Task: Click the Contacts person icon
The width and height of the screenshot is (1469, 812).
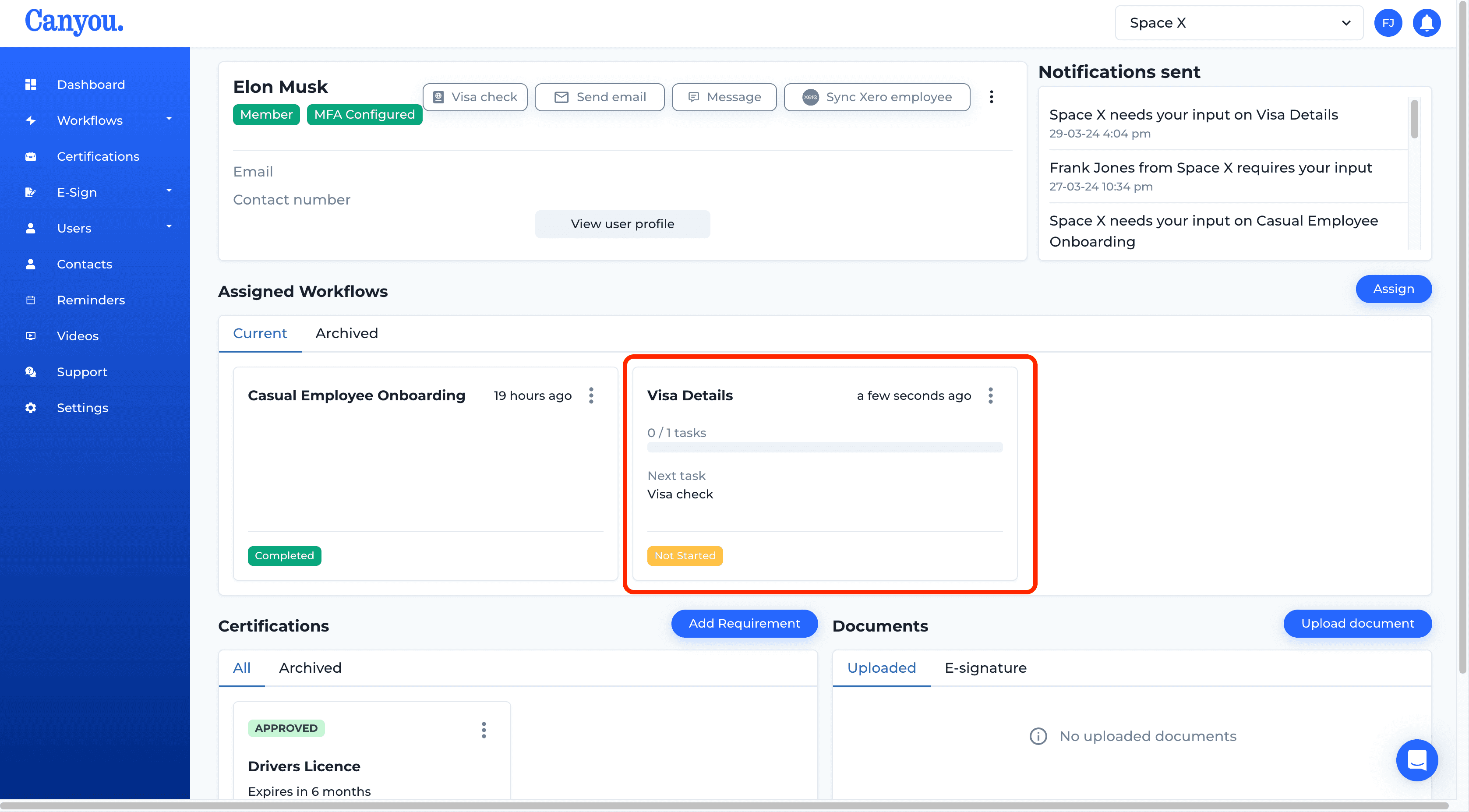Action: (x=31, y=264)
